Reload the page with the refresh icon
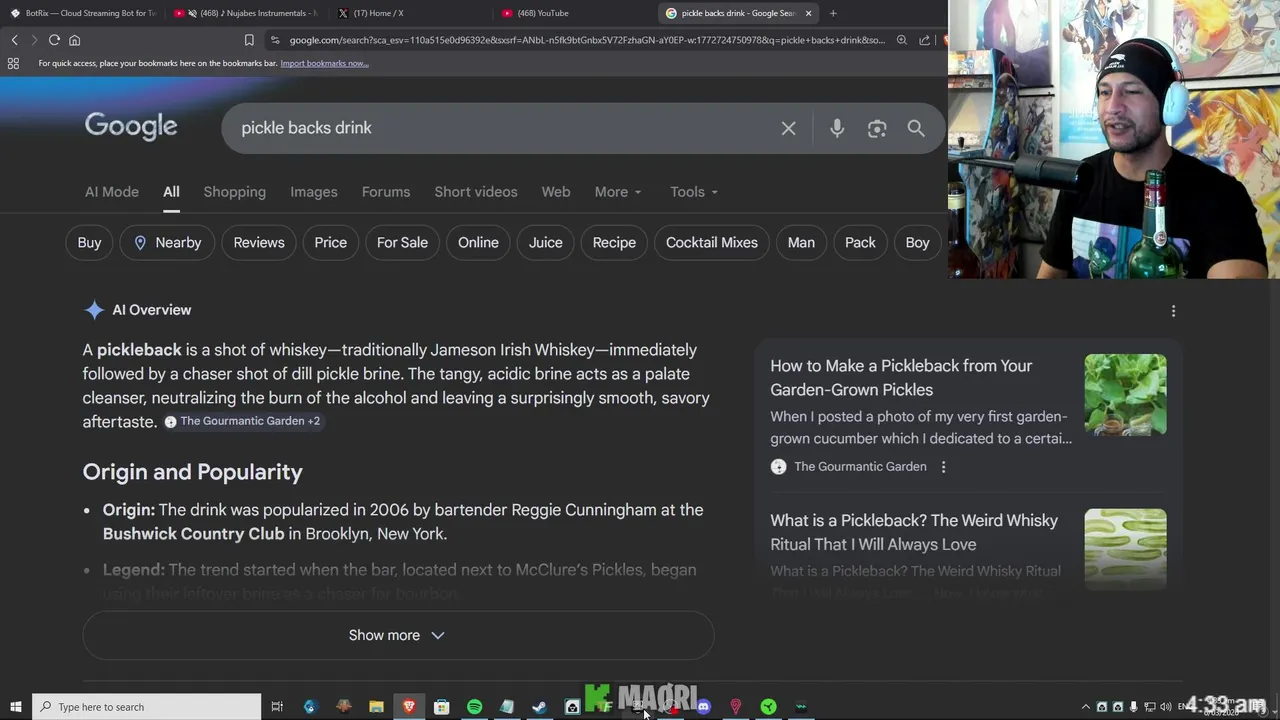 [x=54, y=40]
